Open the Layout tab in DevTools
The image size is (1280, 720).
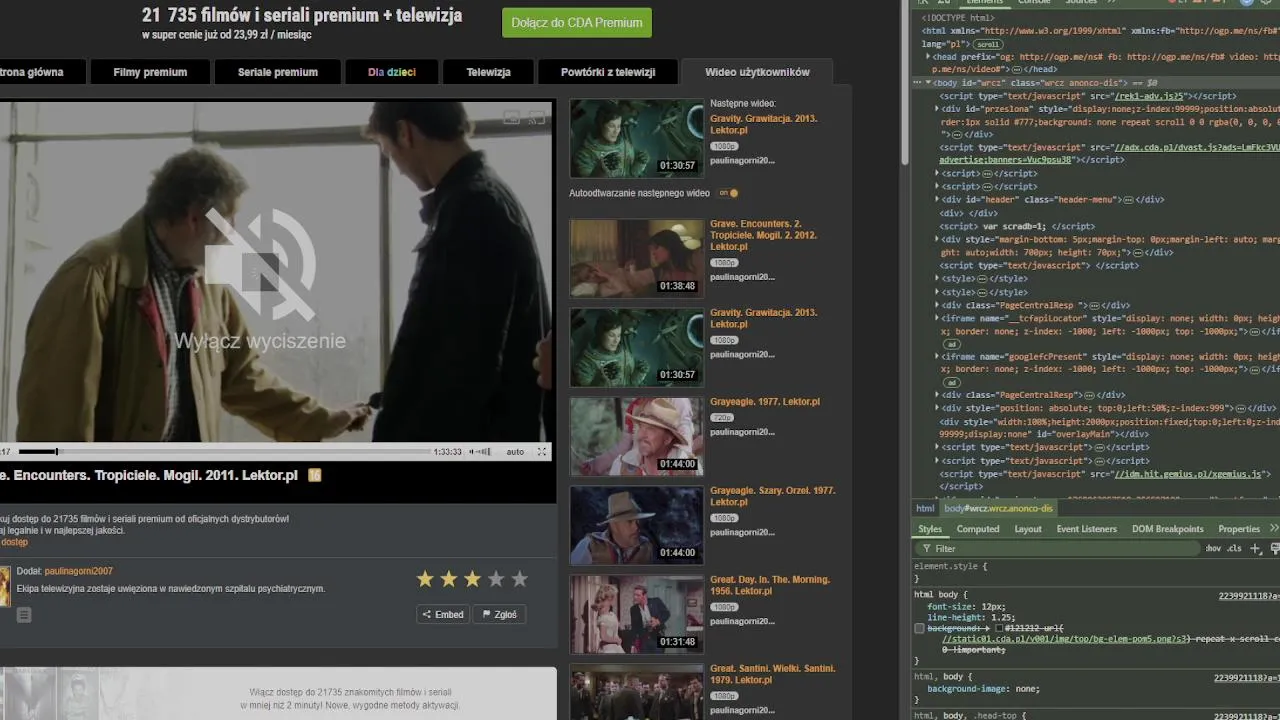coord(1028,529)
